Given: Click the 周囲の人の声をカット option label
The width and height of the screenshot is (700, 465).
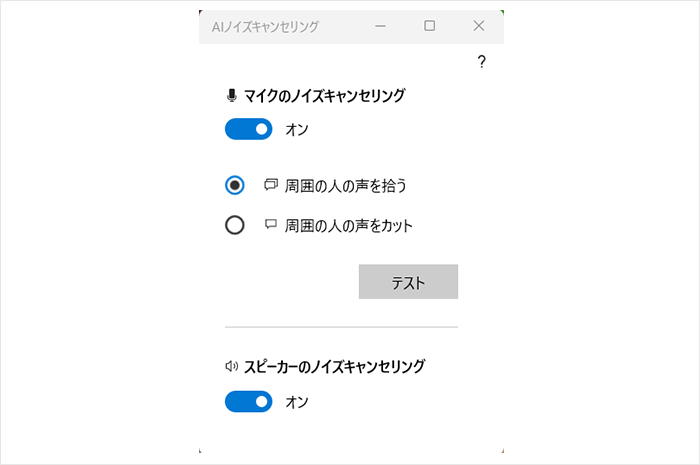Looking at the screenshot, I should coord(349,225).
